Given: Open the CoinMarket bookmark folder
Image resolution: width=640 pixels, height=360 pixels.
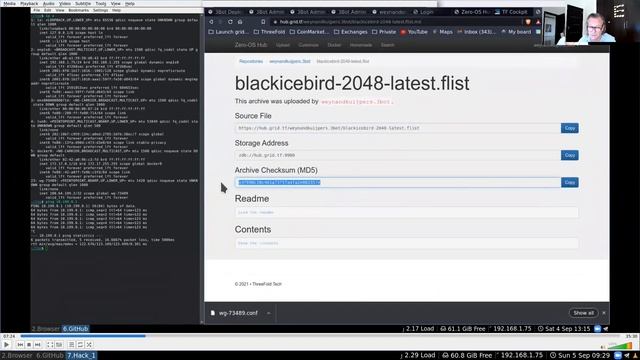Looking at the screenshot, I should pyautogui.click(x=309, y=32).
